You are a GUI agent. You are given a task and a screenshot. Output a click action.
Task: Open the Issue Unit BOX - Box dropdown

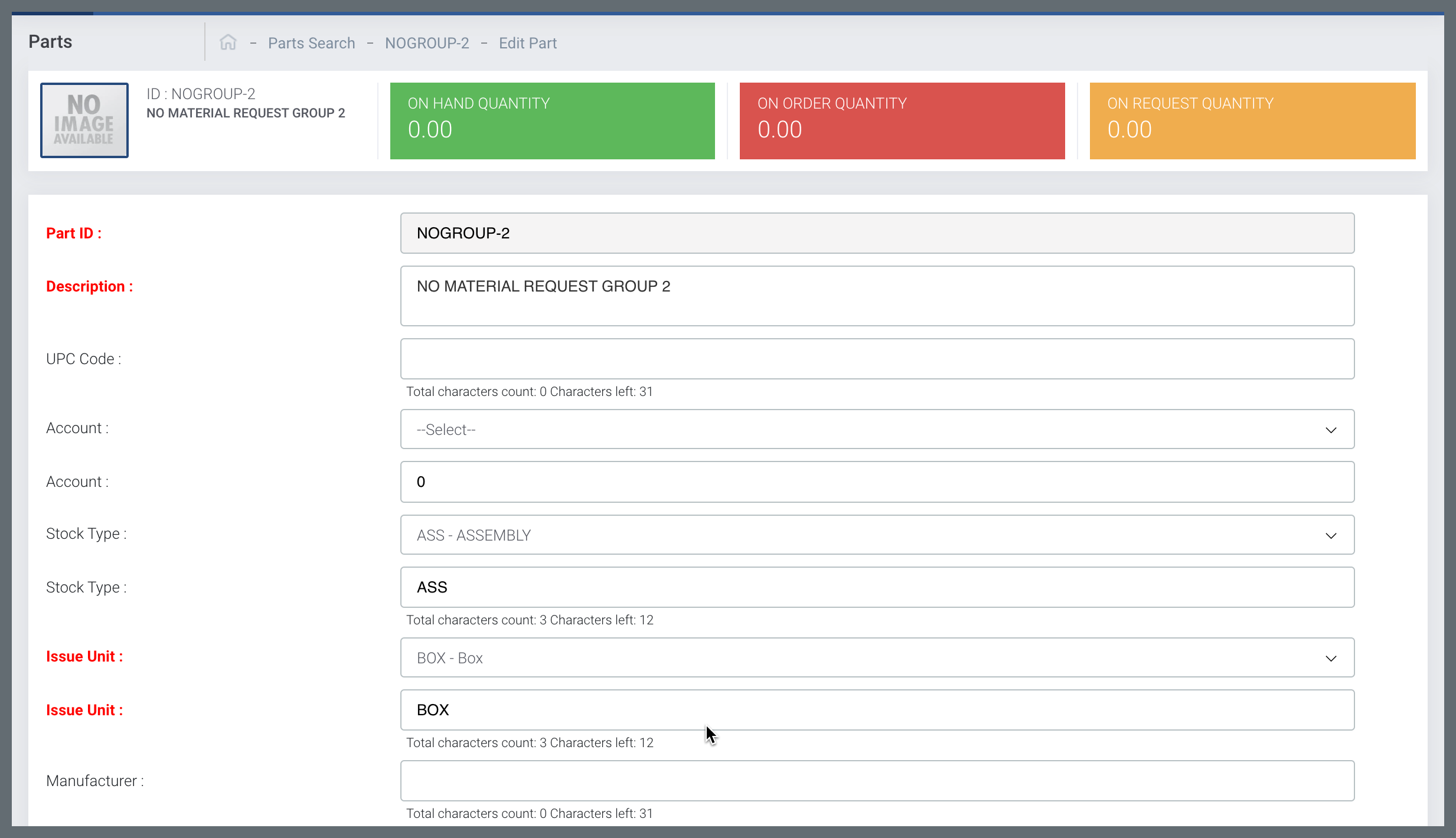point(877,658)
